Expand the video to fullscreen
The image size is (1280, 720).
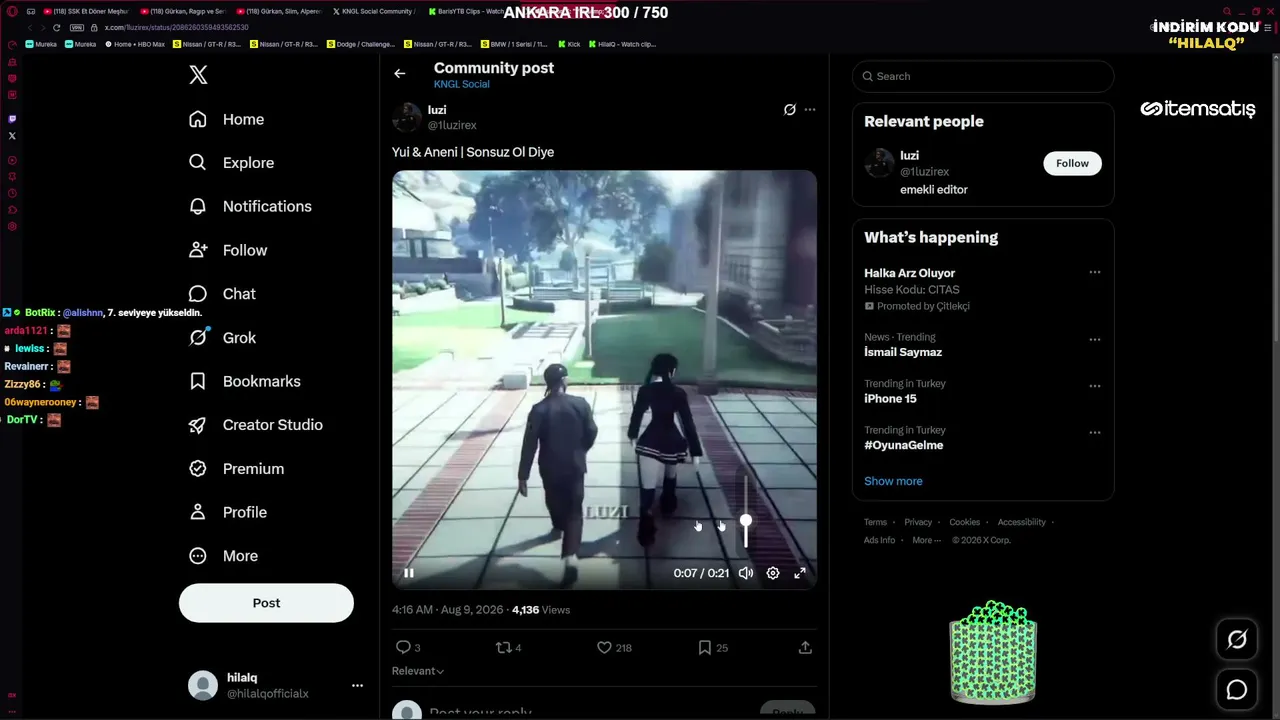800,573
